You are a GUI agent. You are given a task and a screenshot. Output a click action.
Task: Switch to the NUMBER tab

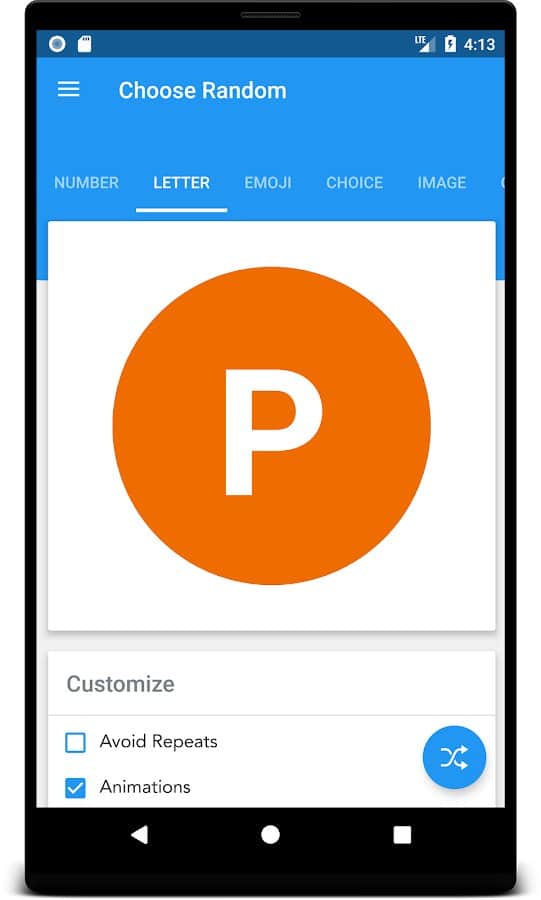point(86,183)
